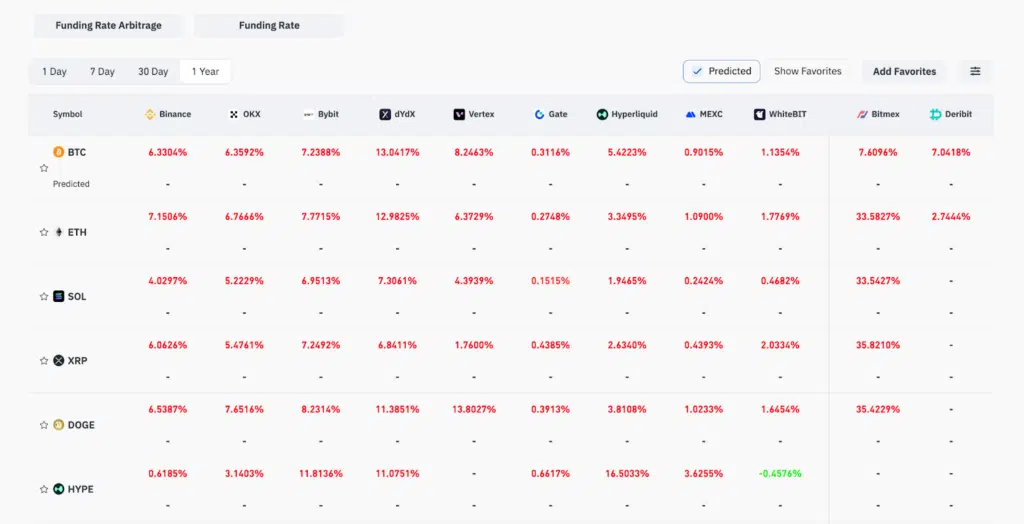Viewport: 1024px width, 524px height.
Task: Click the Bitmex exchange logo icon
Action: click(x=861, y=115)
